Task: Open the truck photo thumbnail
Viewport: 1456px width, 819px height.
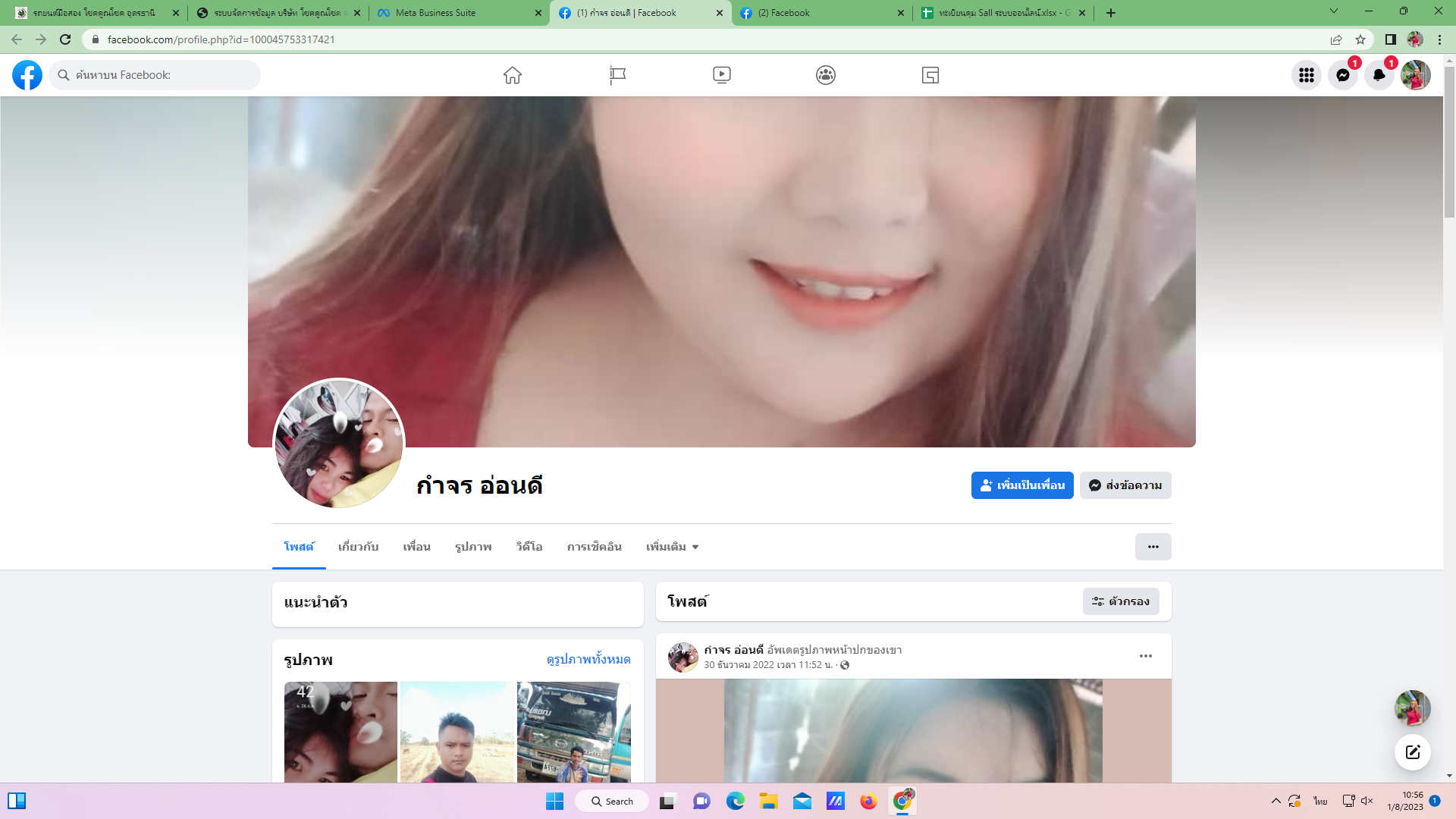Action: pyautogui.click(x=573, y=732)
